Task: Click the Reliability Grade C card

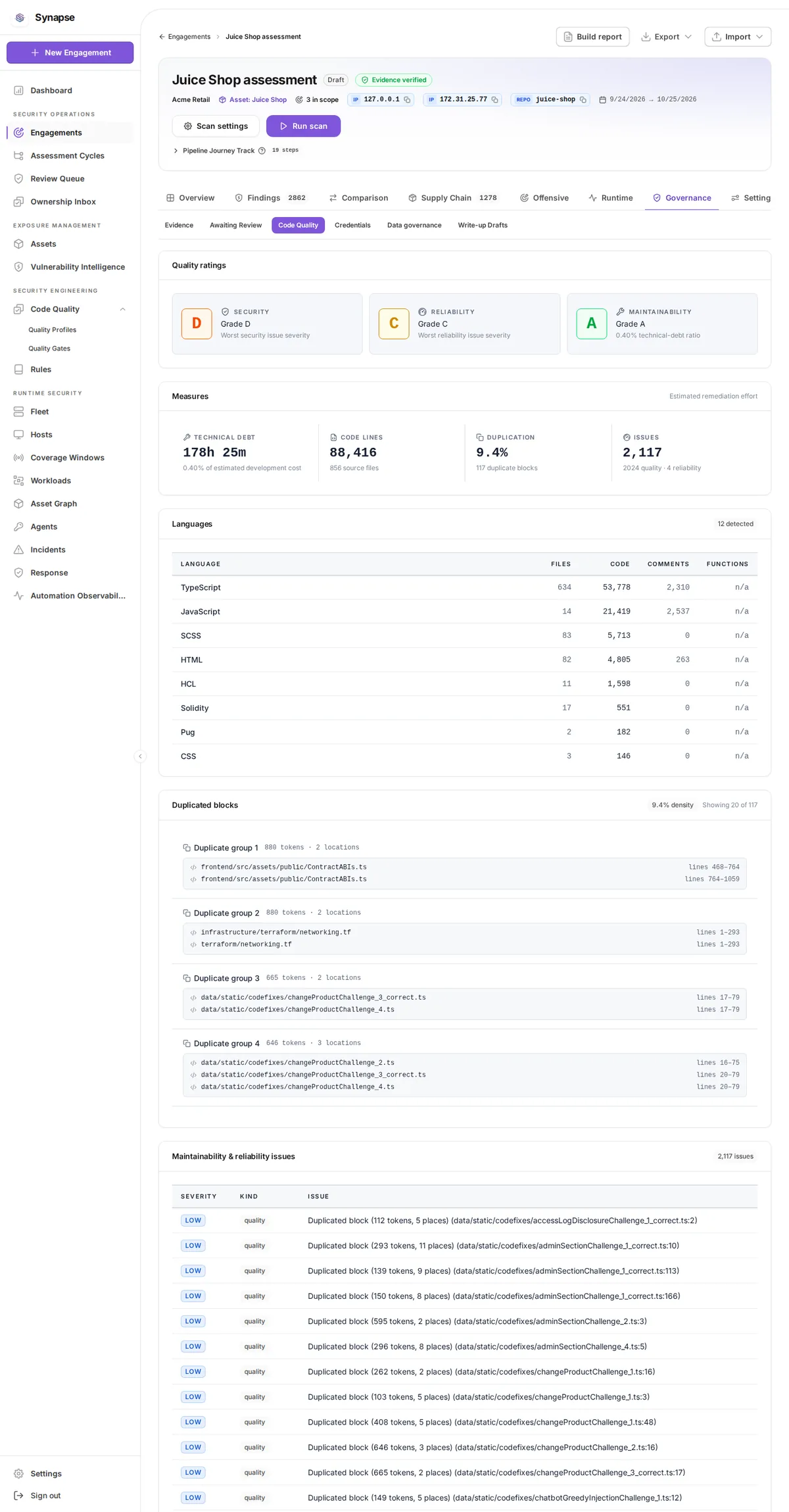Action: 464,324
